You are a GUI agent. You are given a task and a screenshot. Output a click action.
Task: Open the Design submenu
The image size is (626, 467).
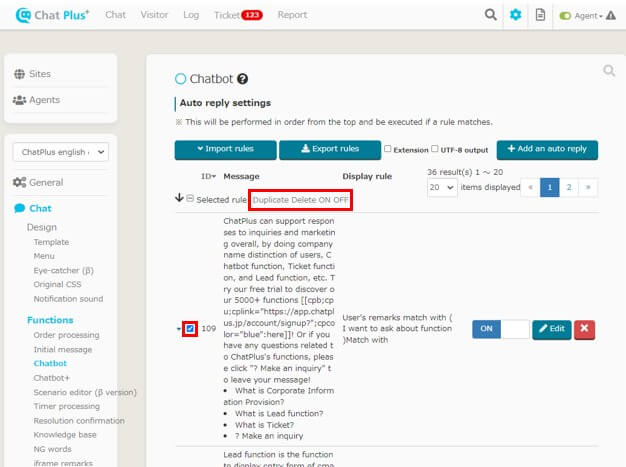tap(42, 227)
